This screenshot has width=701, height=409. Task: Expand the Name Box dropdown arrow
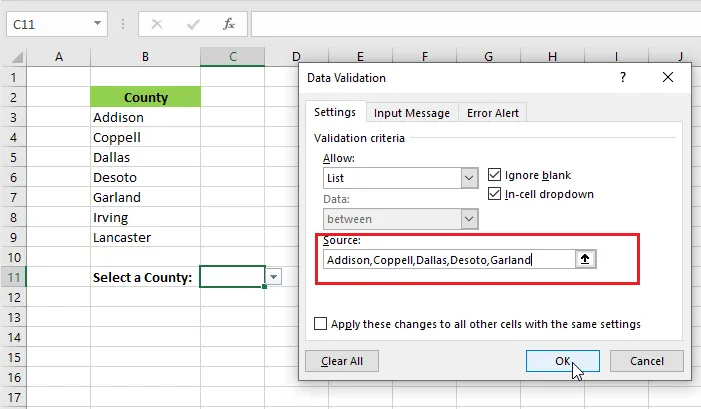[97, 23]
